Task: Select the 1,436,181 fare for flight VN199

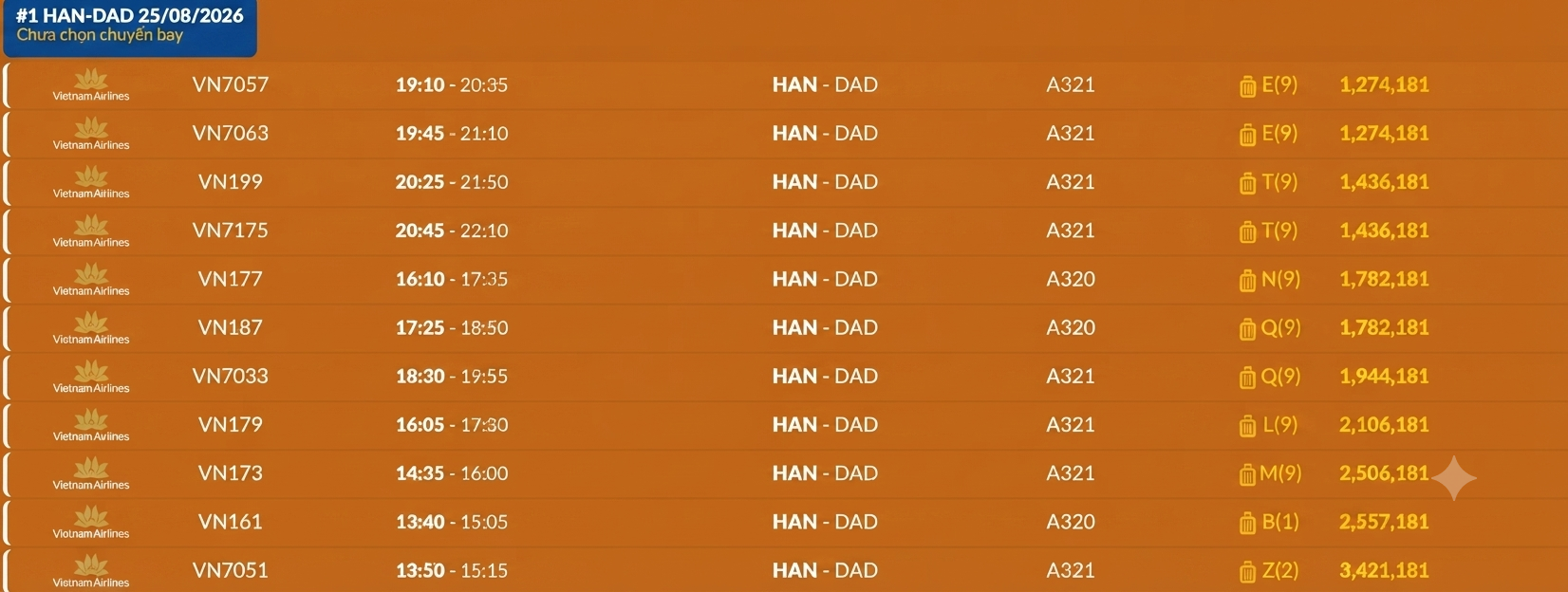Action: pyautogui.click(x=1384, y=181)
